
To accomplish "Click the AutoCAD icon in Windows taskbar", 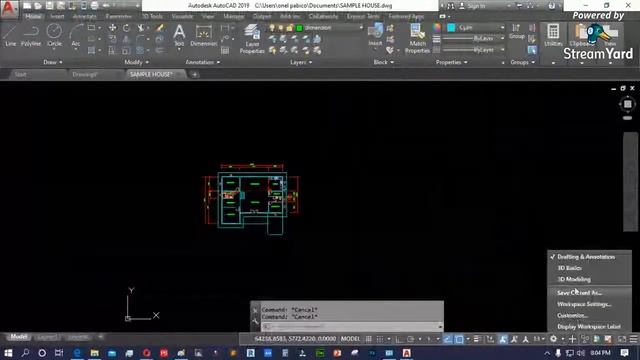I will [407, 353].
